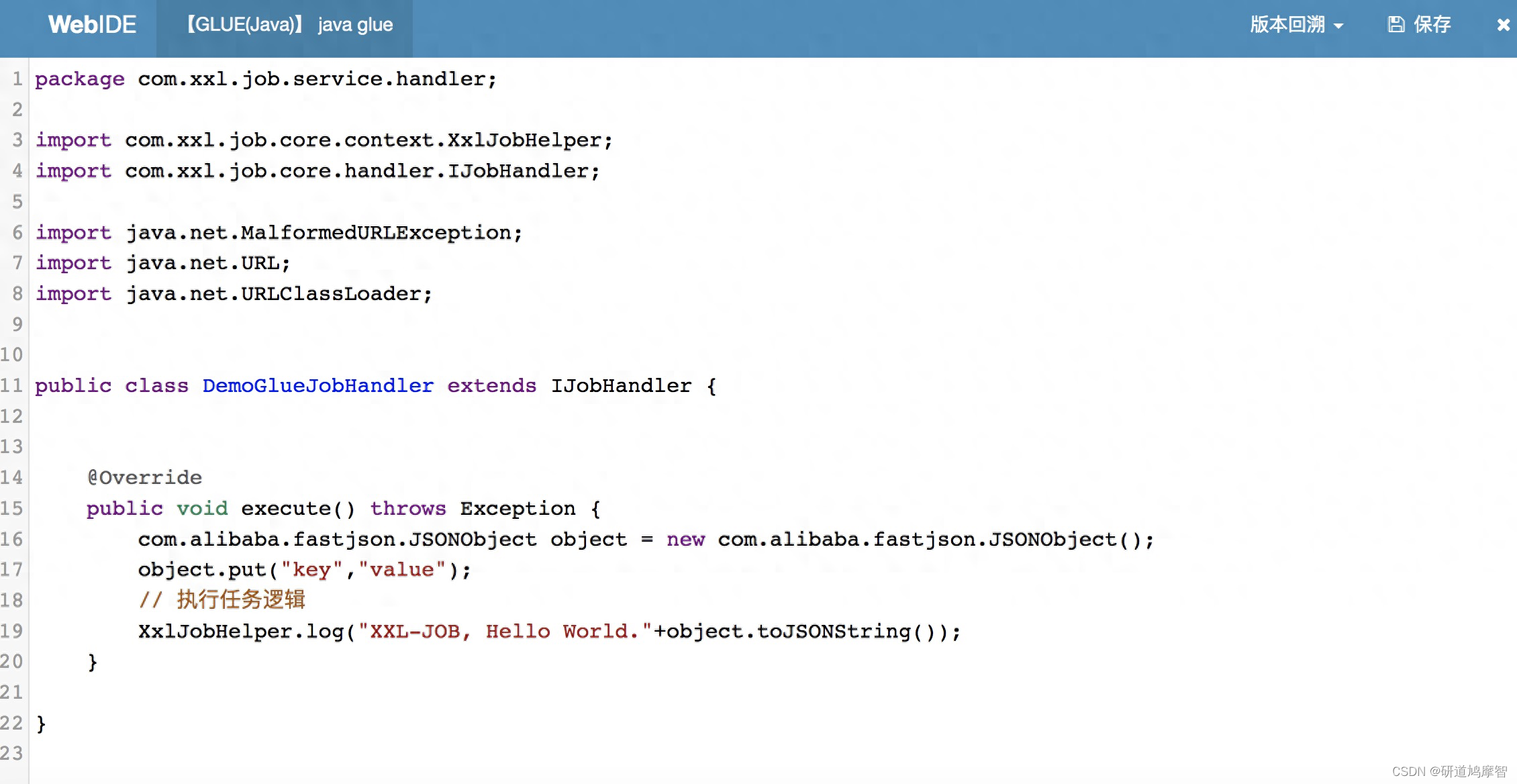Click the MalformedURLException import line
The image size is (1517, 784).
coord(279,232)
